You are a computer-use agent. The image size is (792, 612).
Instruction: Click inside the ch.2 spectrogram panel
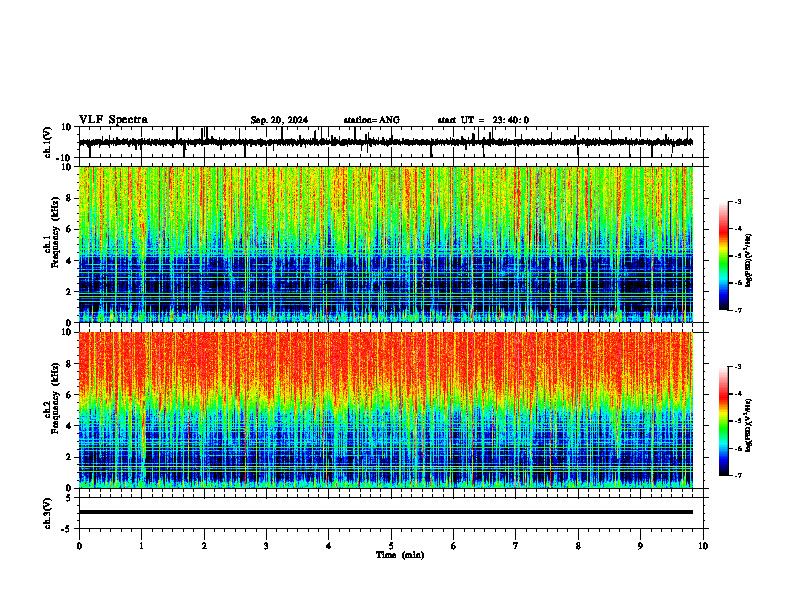click(385, 410)
